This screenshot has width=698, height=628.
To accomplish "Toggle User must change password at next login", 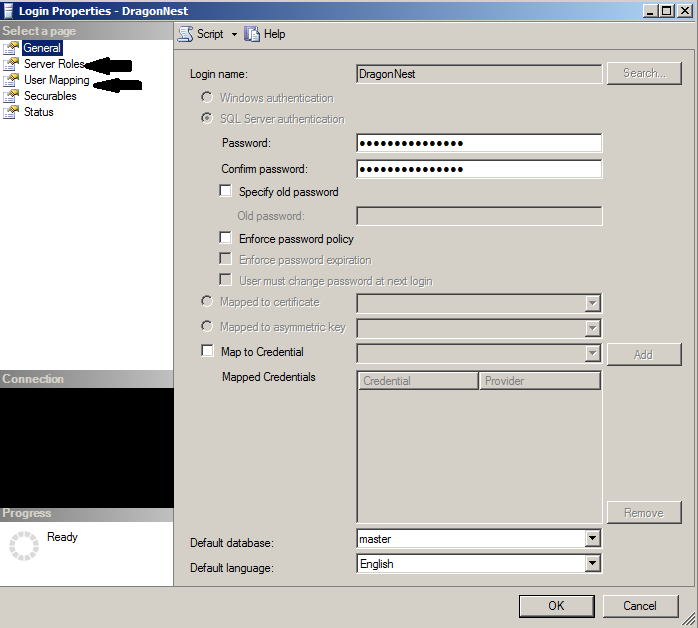I will click(x=226, y=280).
